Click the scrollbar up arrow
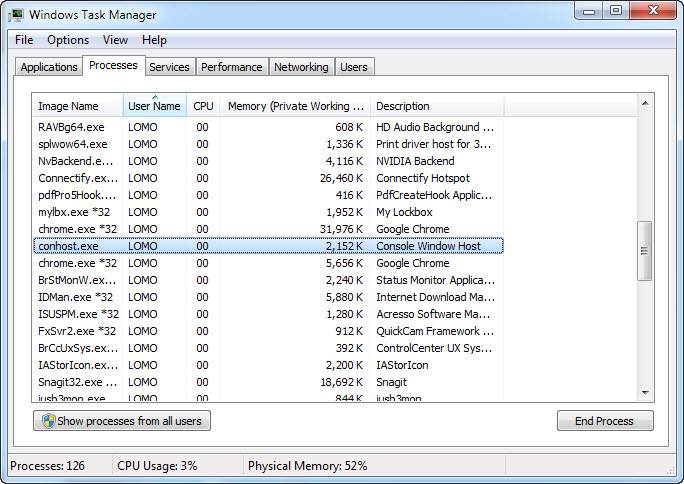The height and width of the screenshot is (484, 684). point(645,103)
